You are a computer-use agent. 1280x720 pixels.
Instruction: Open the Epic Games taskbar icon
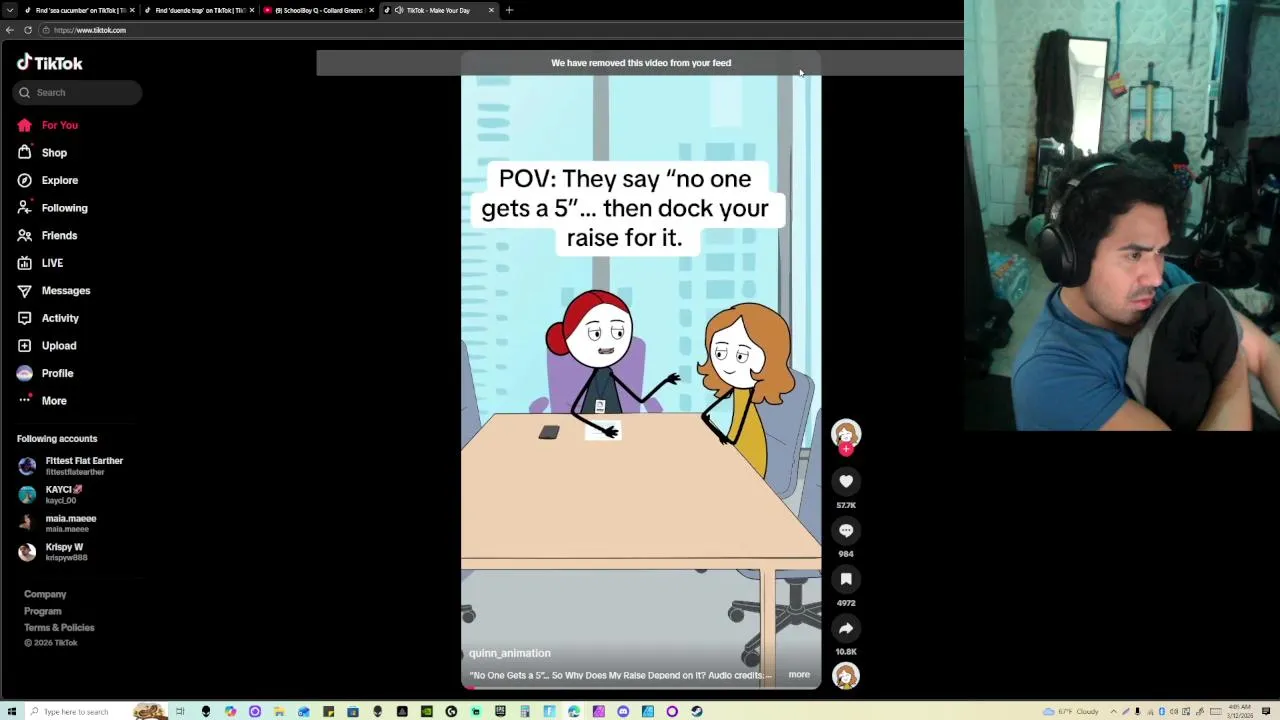pos(500,711)
